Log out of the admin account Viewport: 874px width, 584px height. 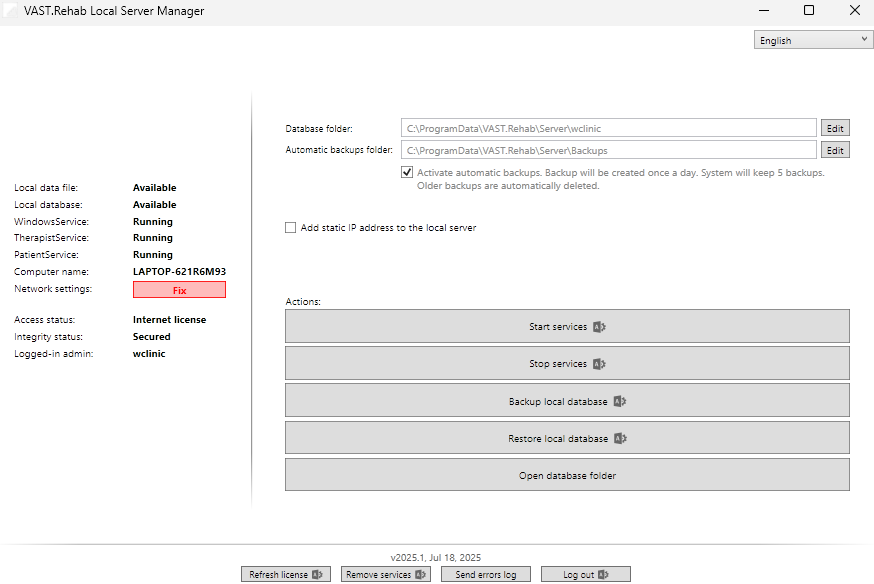(x=586, y=574)
